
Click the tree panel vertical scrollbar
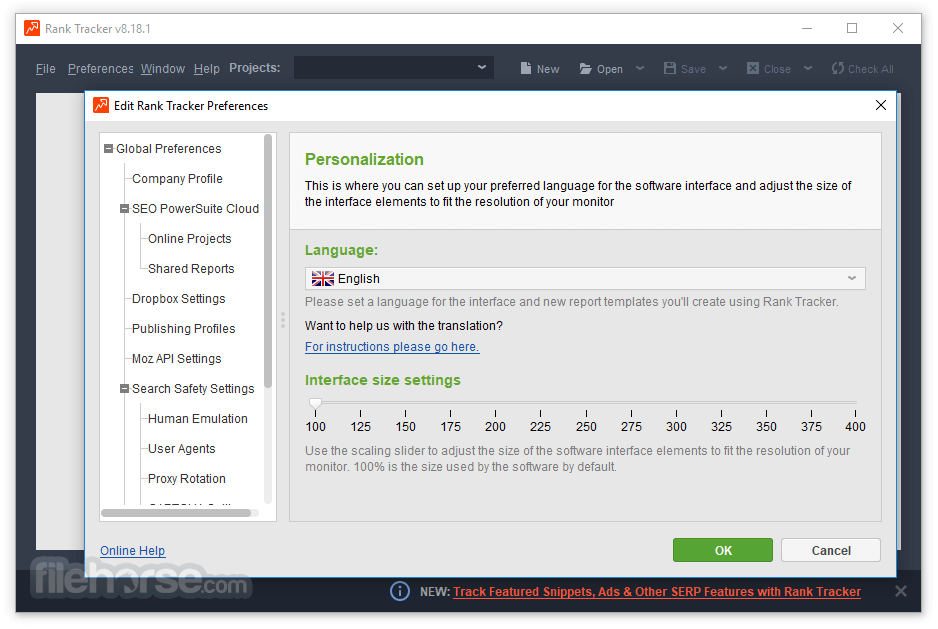pyautogui.click(x=268, y=261)
